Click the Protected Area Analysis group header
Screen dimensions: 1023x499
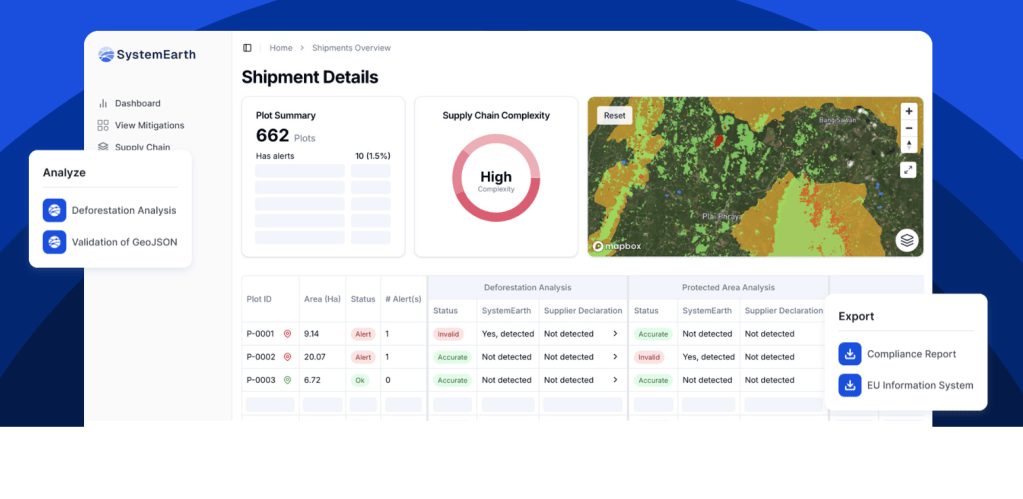(x=728, y=287)
